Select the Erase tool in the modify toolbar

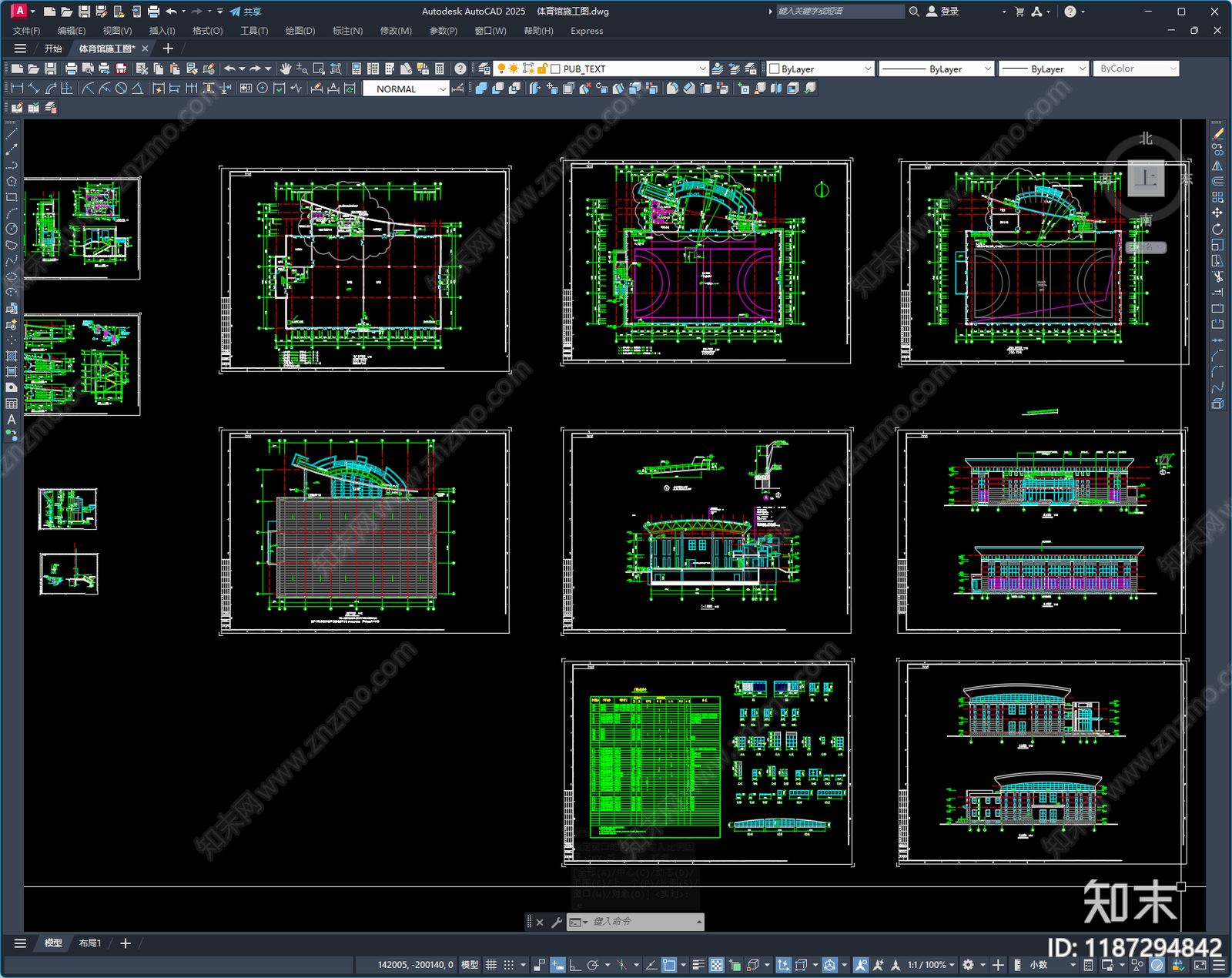click(x=1217, y=134)
